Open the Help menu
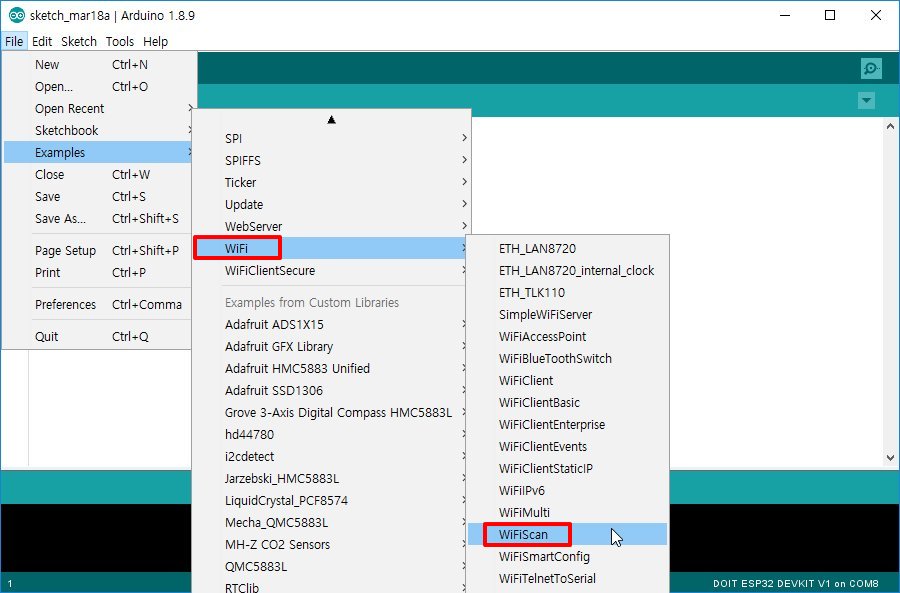 pos(155,41)
